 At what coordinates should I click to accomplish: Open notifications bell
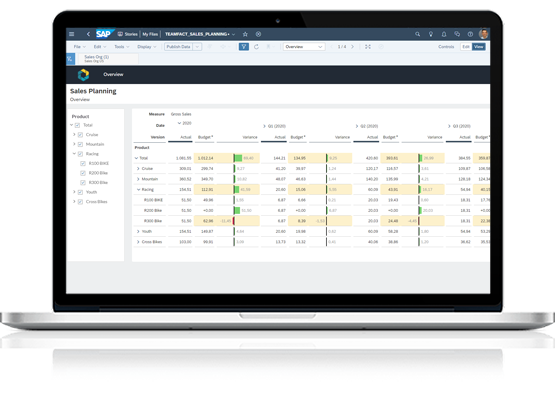click(444, 34)
